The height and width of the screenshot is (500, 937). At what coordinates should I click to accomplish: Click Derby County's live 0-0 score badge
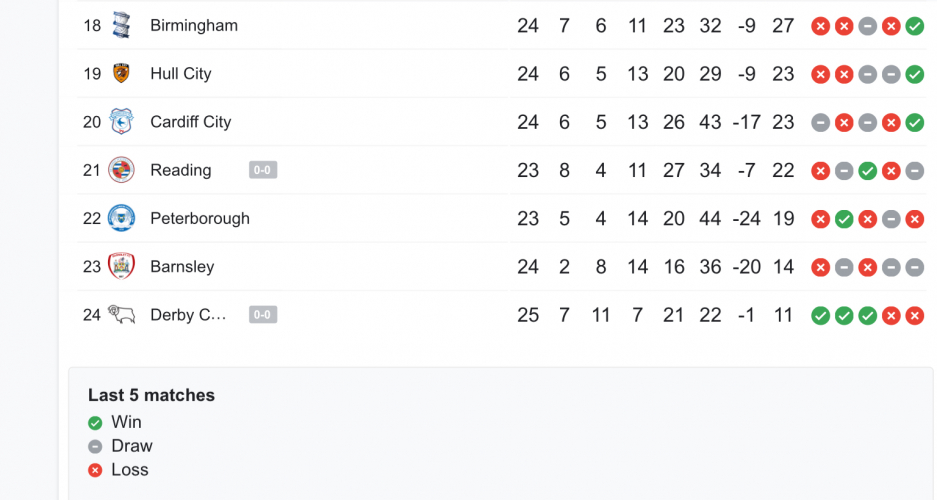[263, 315]
